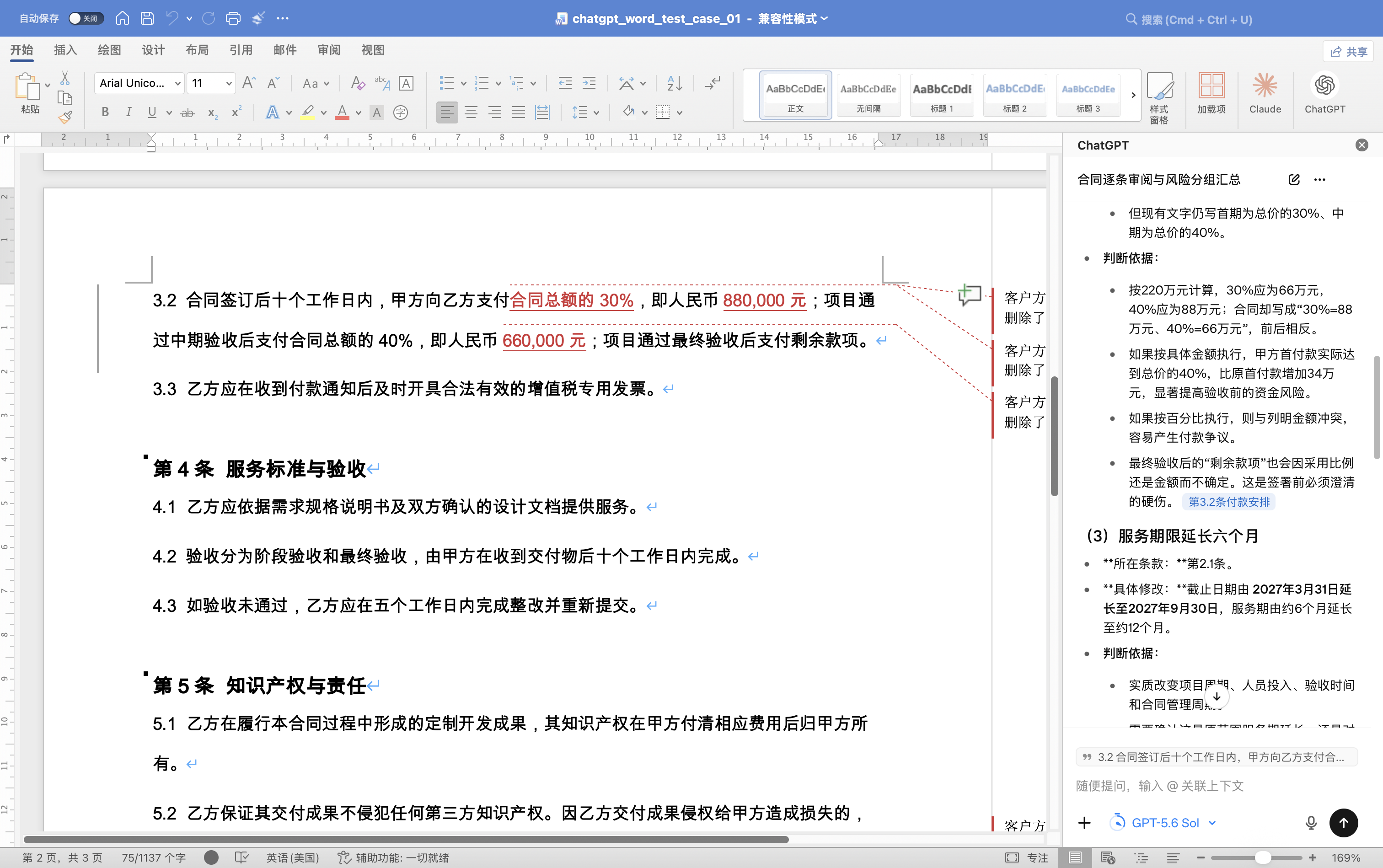1383x868 pixels.
Task: Toggle italic formatting
Action: point(129,113)
